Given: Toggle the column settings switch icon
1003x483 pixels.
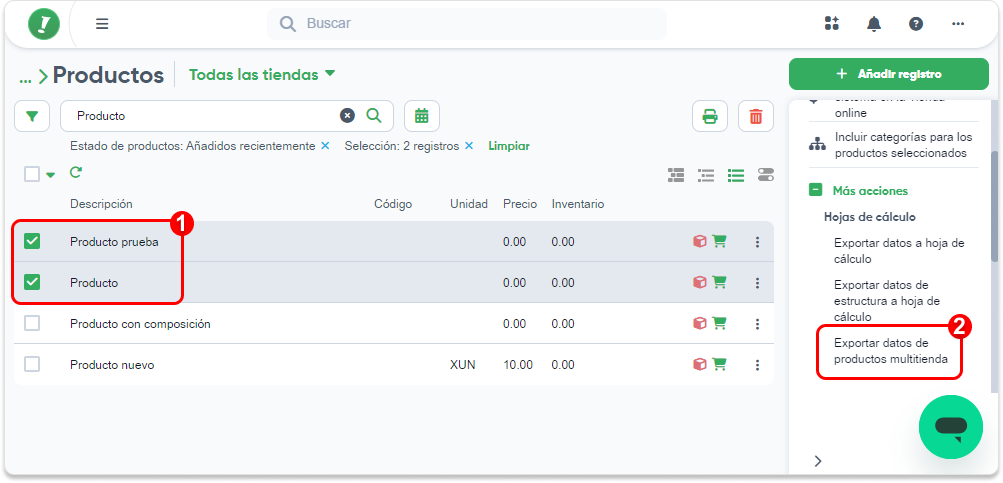Looking at the screenshot, I should (766, 175).
